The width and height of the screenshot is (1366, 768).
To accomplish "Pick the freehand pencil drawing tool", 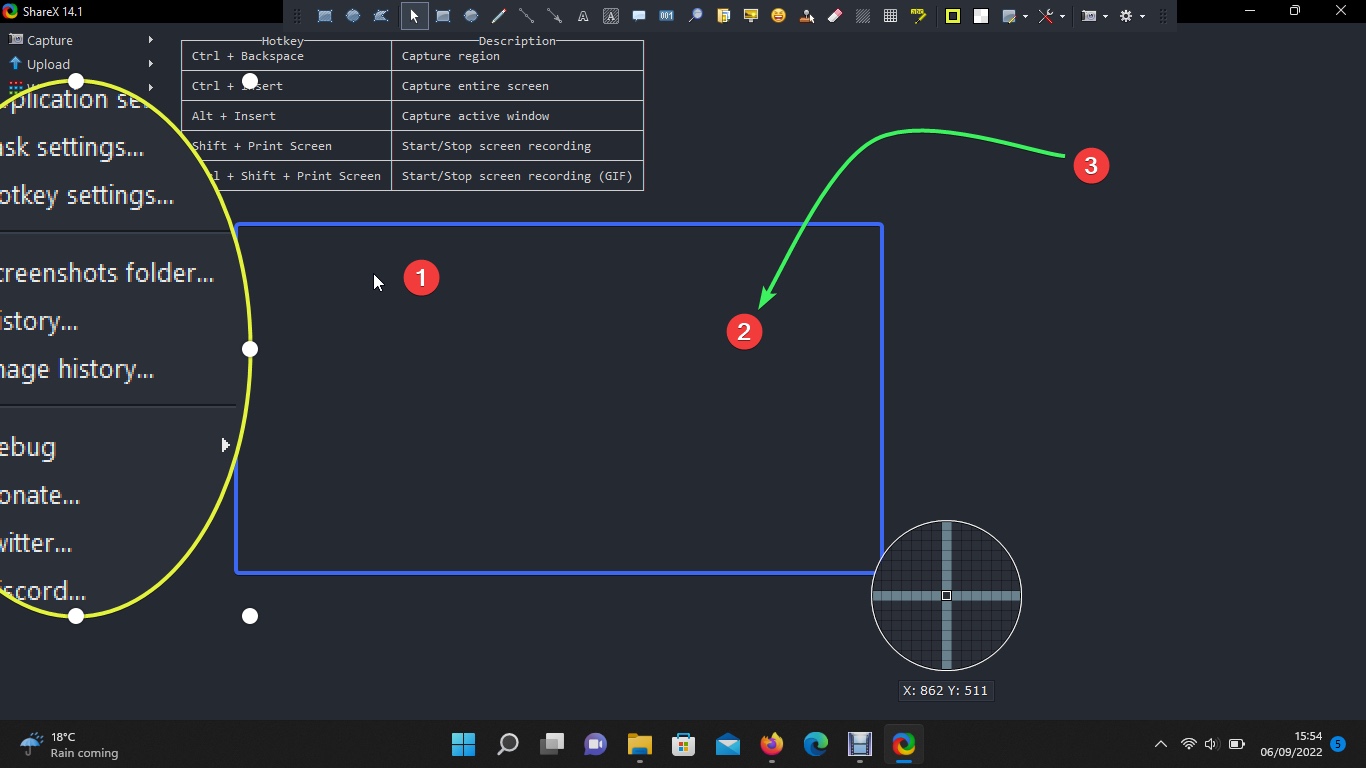I will [499, 16].
